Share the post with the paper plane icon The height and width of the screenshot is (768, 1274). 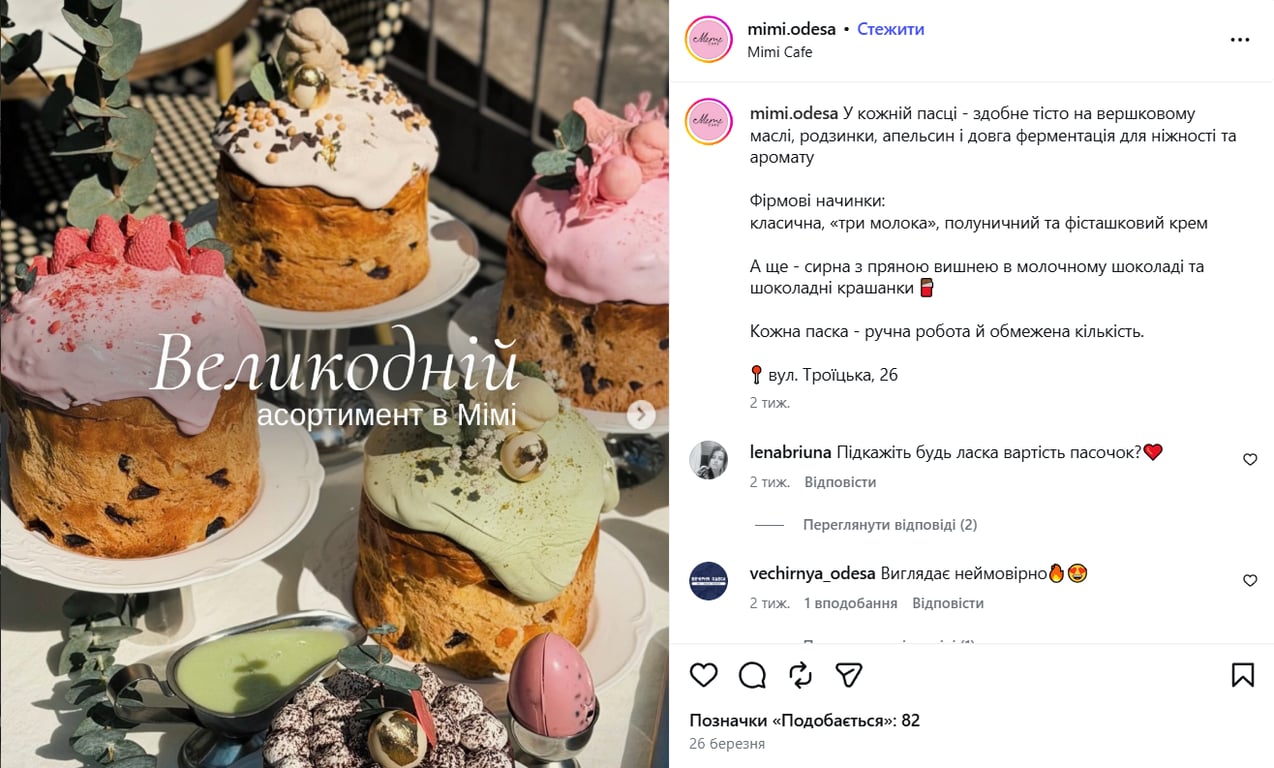(x=849, y=675)
